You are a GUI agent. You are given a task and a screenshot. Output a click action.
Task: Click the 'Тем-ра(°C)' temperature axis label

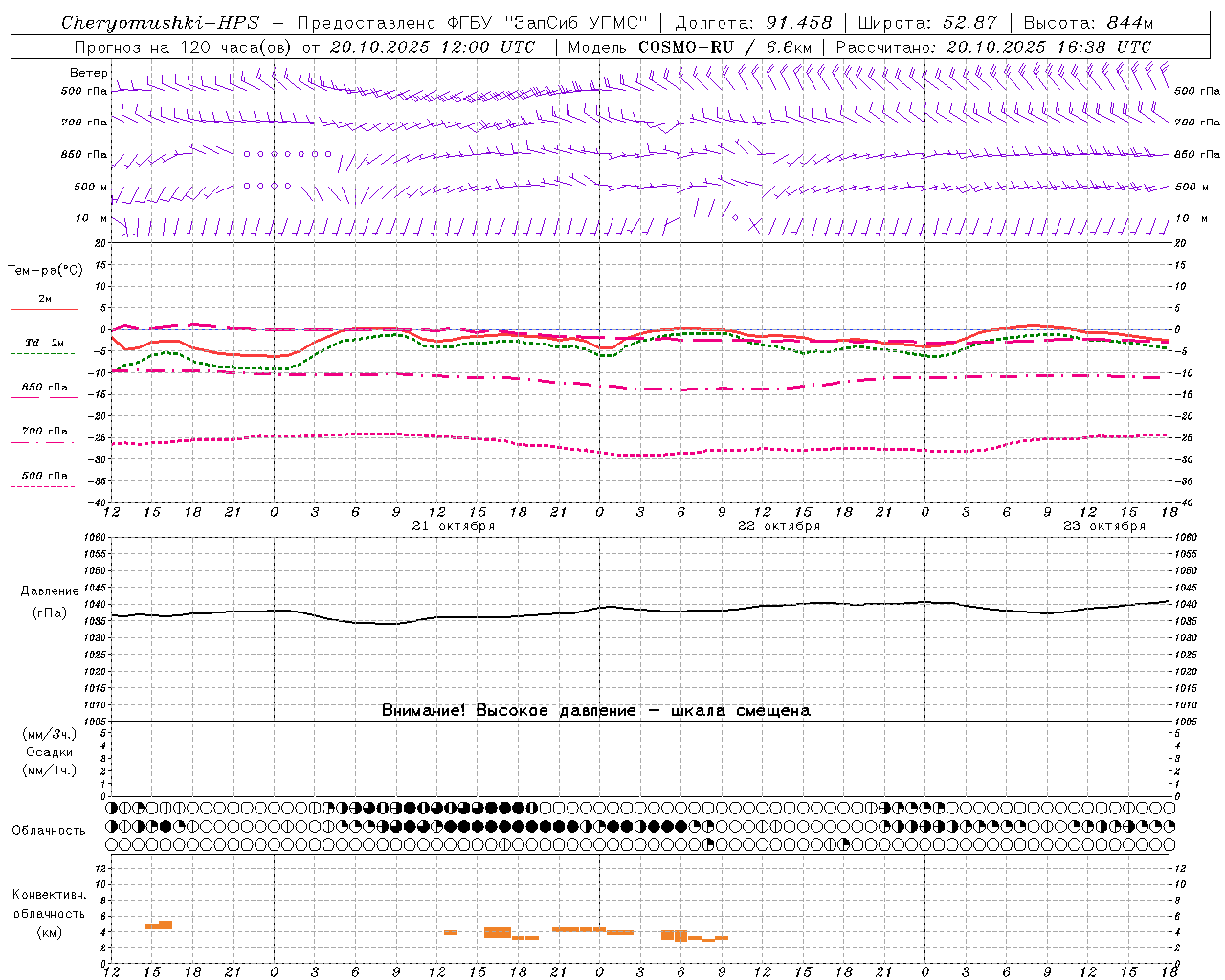tap(45, 271)
